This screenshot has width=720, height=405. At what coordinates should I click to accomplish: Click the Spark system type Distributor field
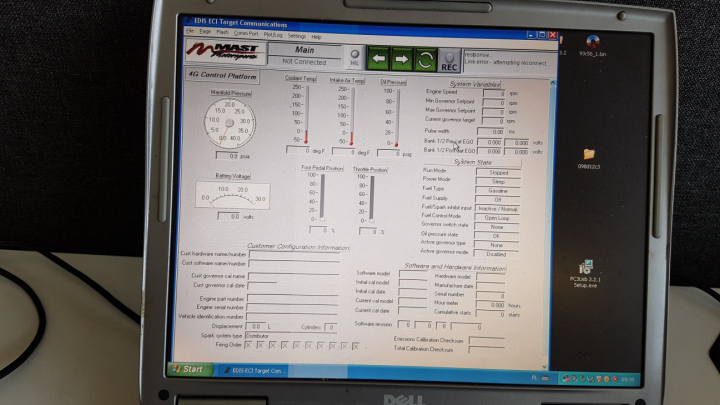[291, 336]
